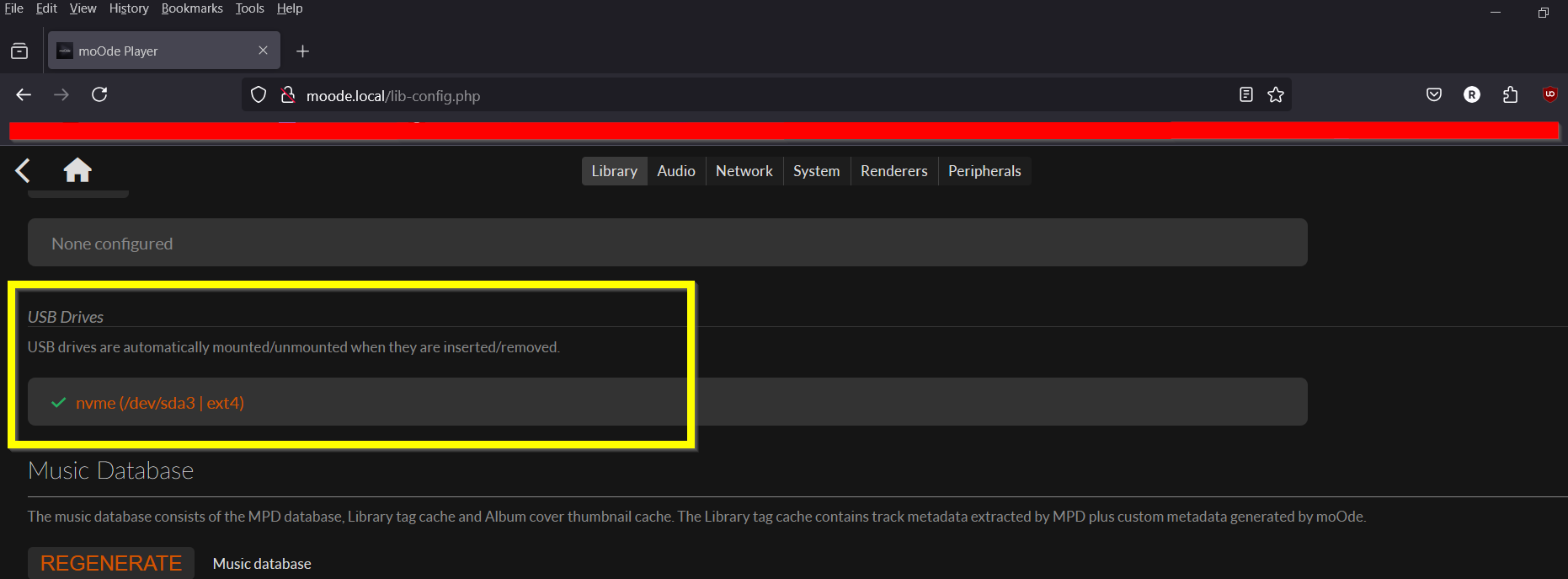Open the History menu

pyautogui.click(x=129, y=8)
